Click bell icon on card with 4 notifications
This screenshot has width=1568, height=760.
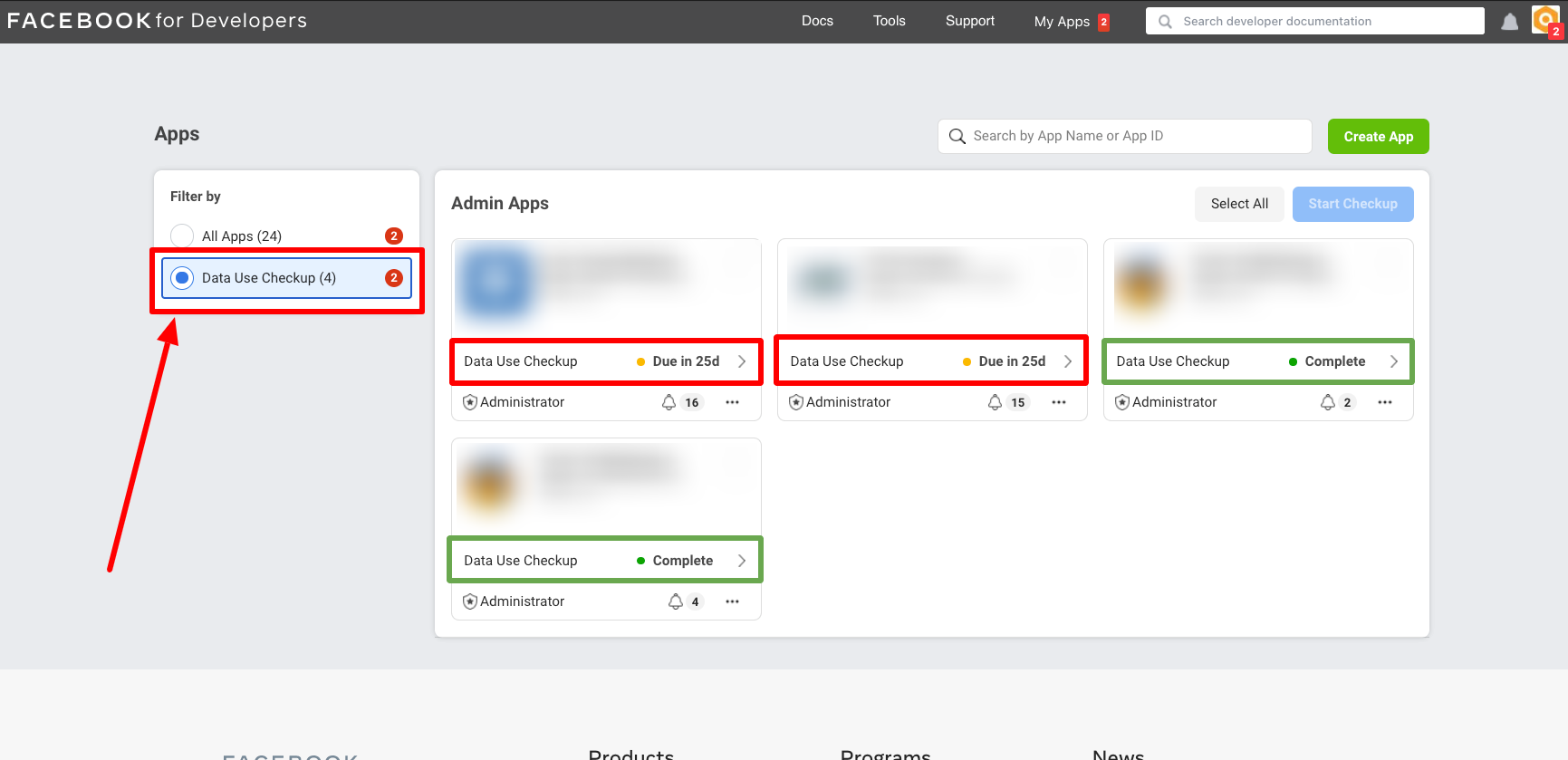(676, 601)
